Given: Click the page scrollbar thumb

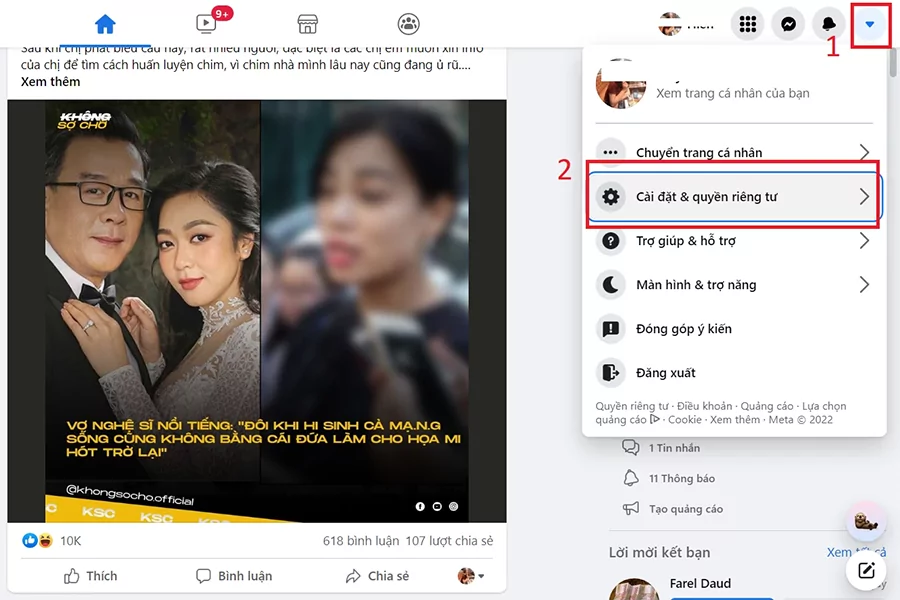Looking at the screenshot, I should 893,62.
